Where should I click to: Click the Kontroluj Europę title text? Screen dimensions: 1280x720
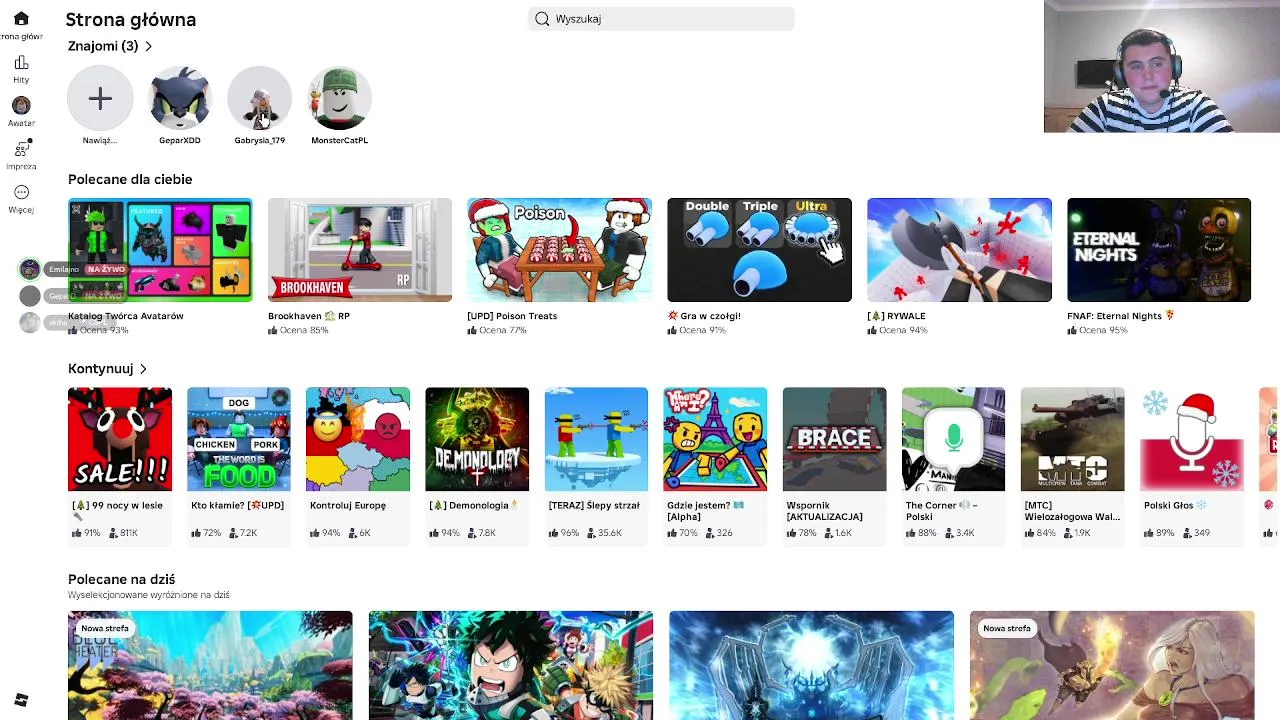click(x=348, y=505)
